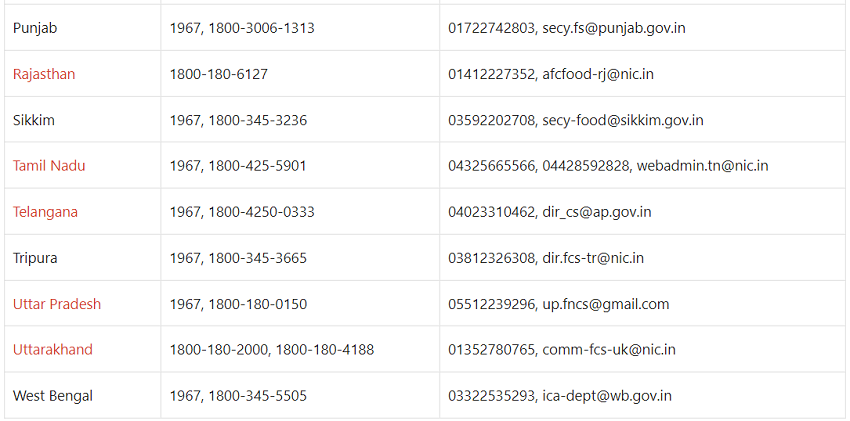Open the Uttarakhand state link
This screenshot has width=850, height=421.
tap(53, 350)
